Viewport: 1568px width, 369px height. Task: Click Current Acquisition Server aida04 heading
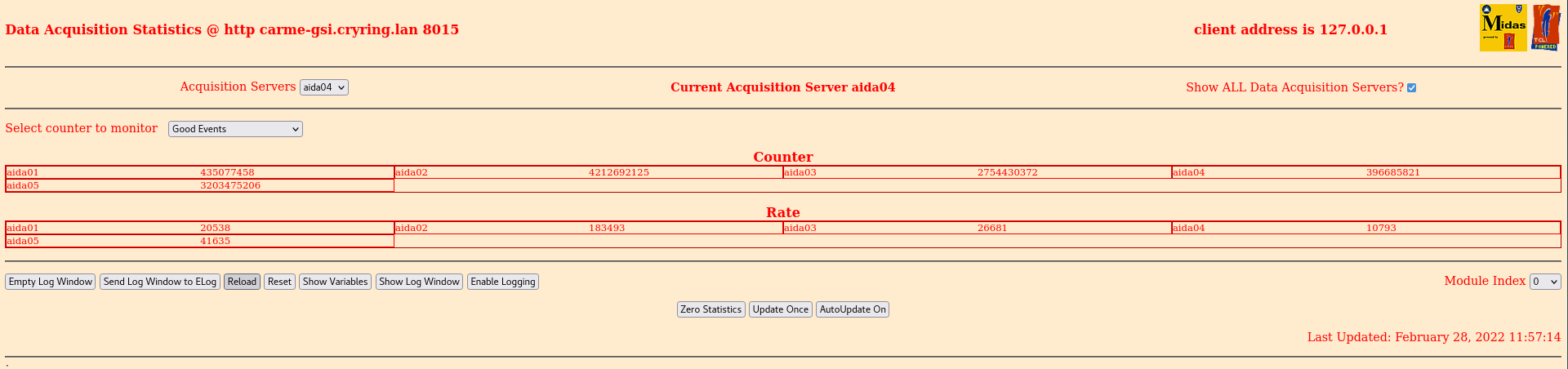(x=782, y=87)
